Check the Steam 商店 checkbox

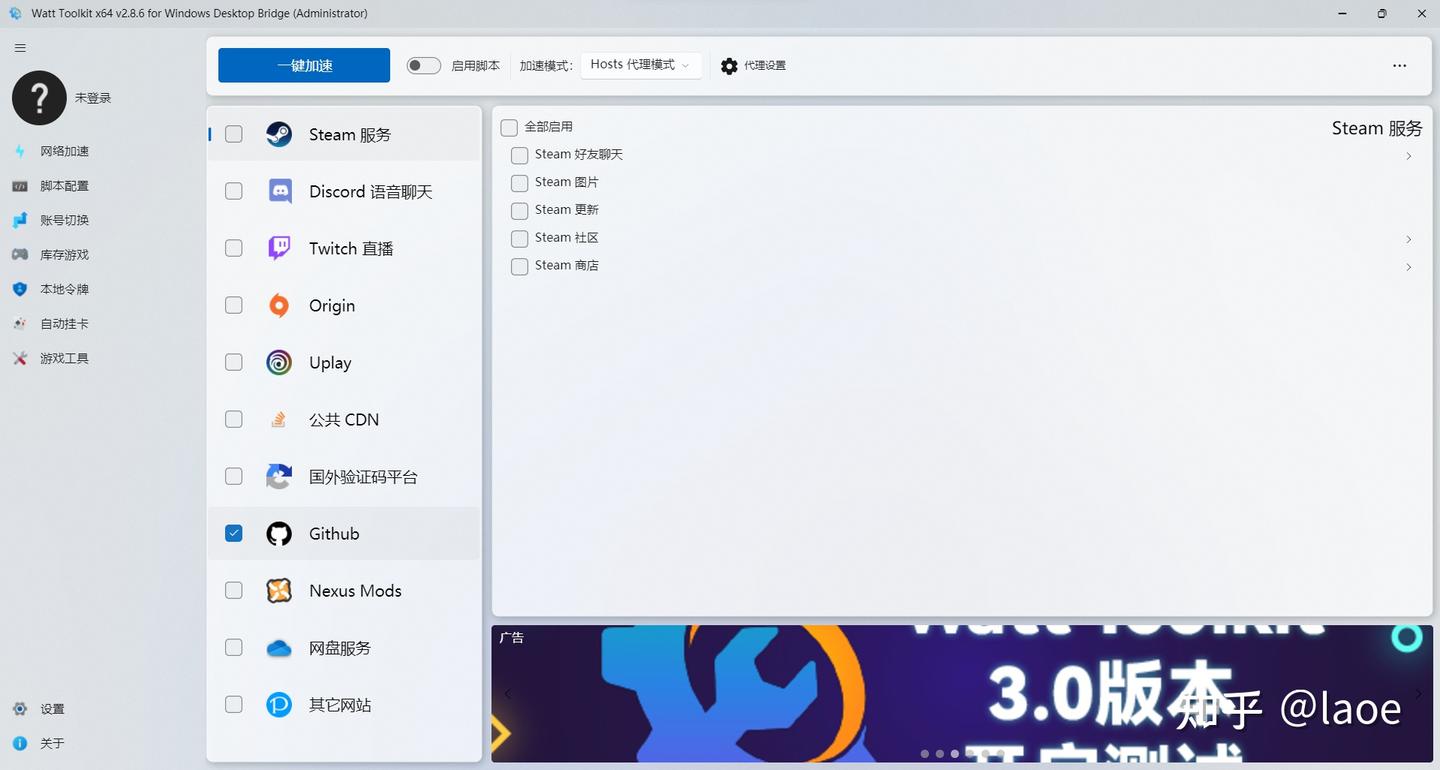point(519,266)
